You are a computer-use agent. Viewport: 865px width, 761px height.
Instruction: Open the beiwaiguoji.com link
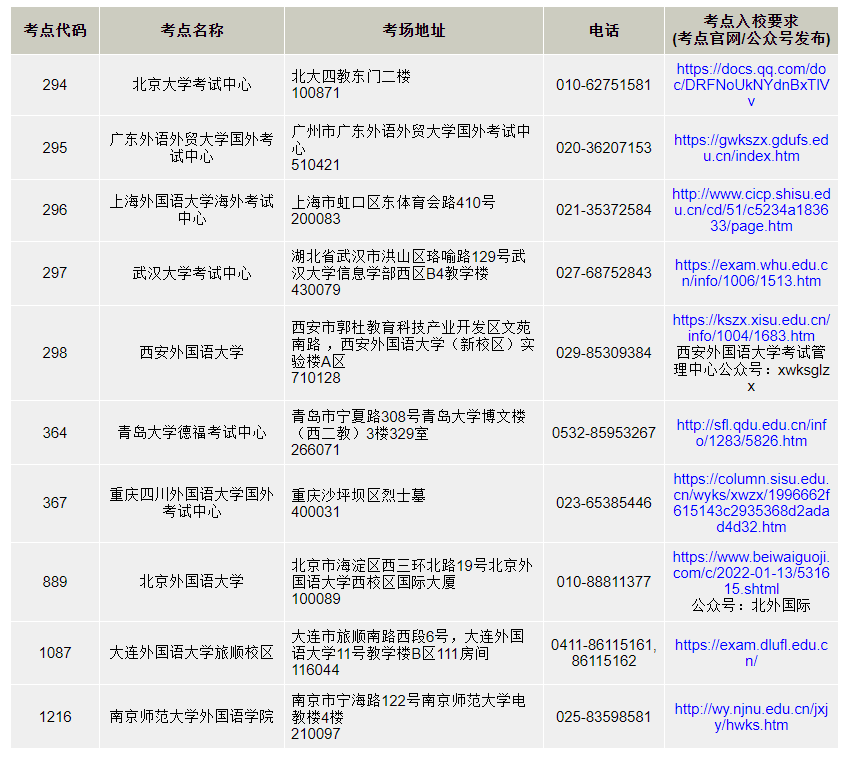(751, 573)
